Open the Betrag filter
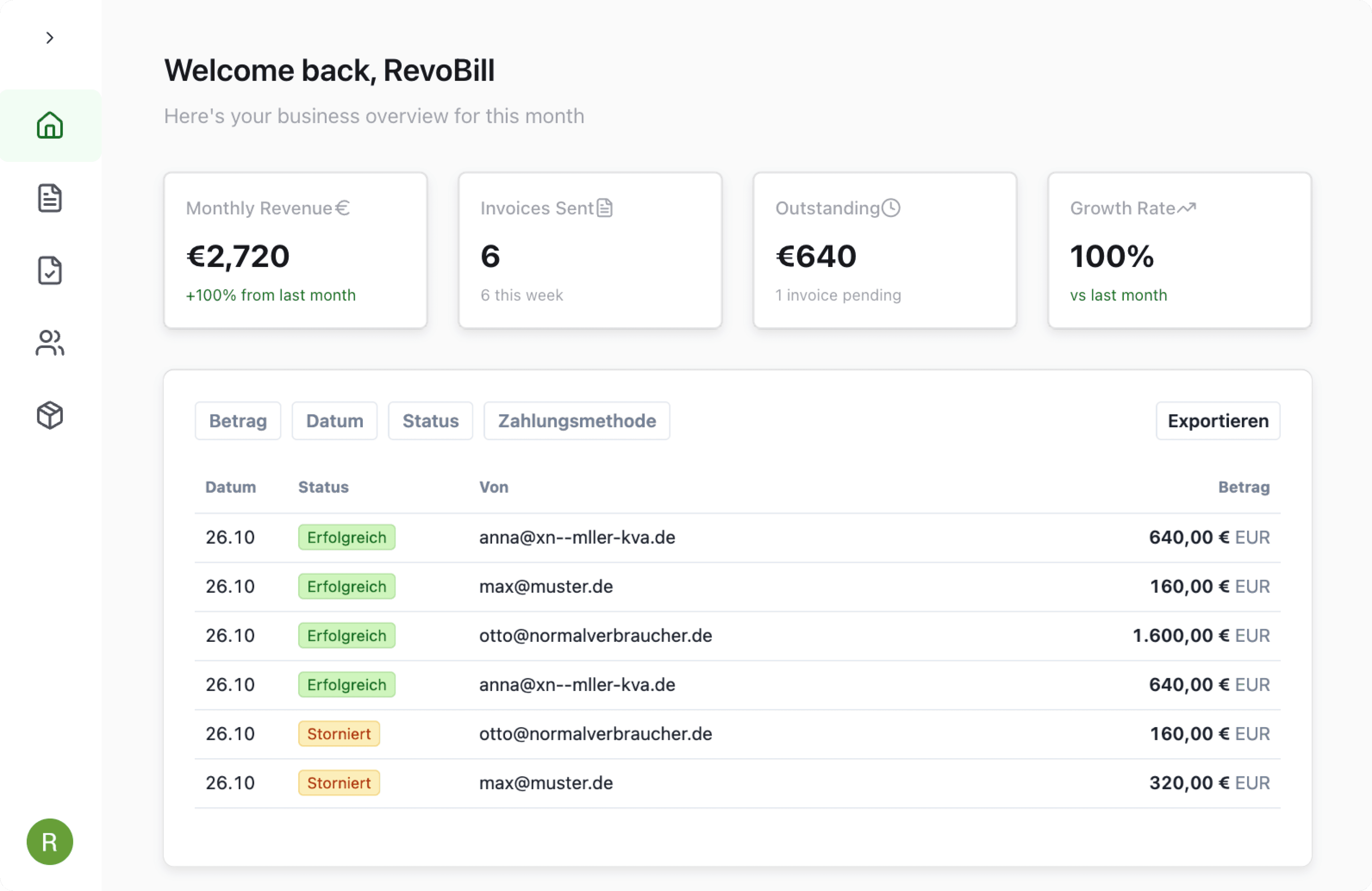 [238, 421]
